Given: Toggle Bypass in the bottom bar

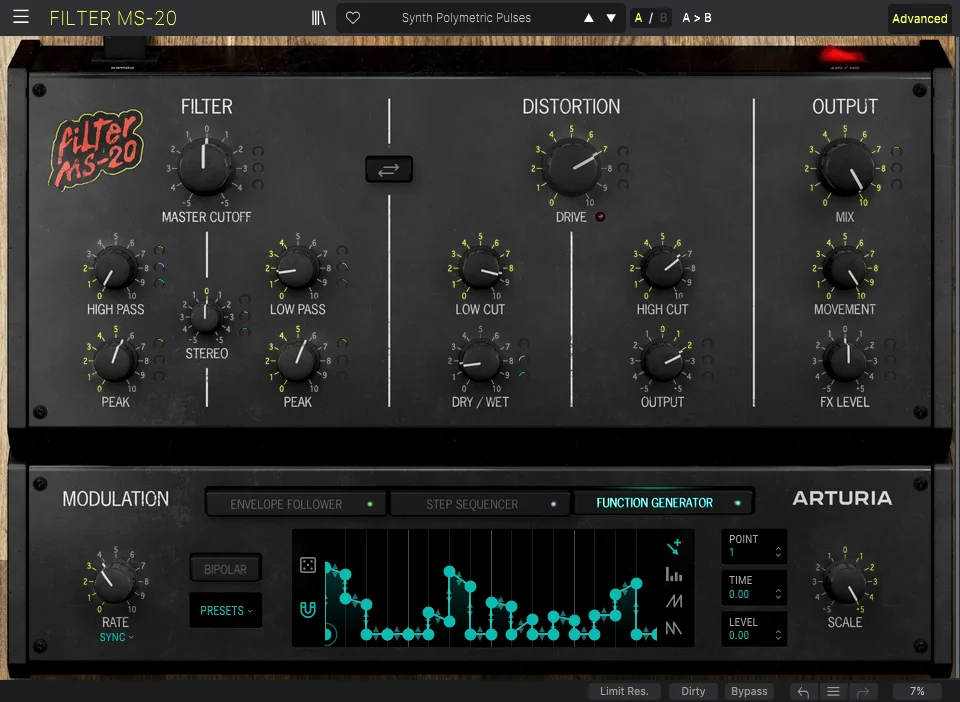Looking at the screenshot, I should click(749, 691).
